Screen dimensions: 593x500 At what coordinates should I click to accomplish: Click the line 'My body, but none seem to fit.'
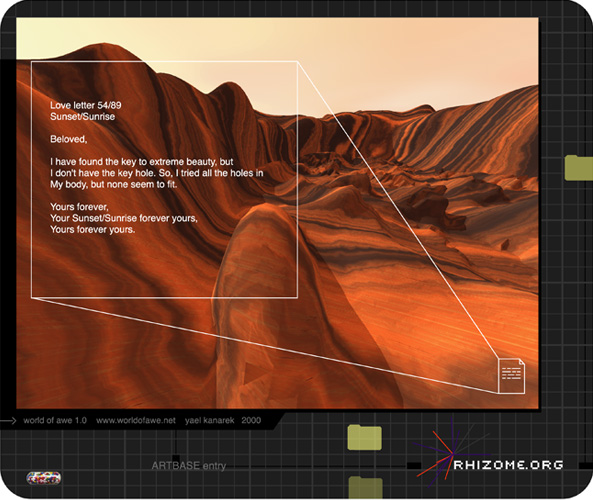[113, 185]
